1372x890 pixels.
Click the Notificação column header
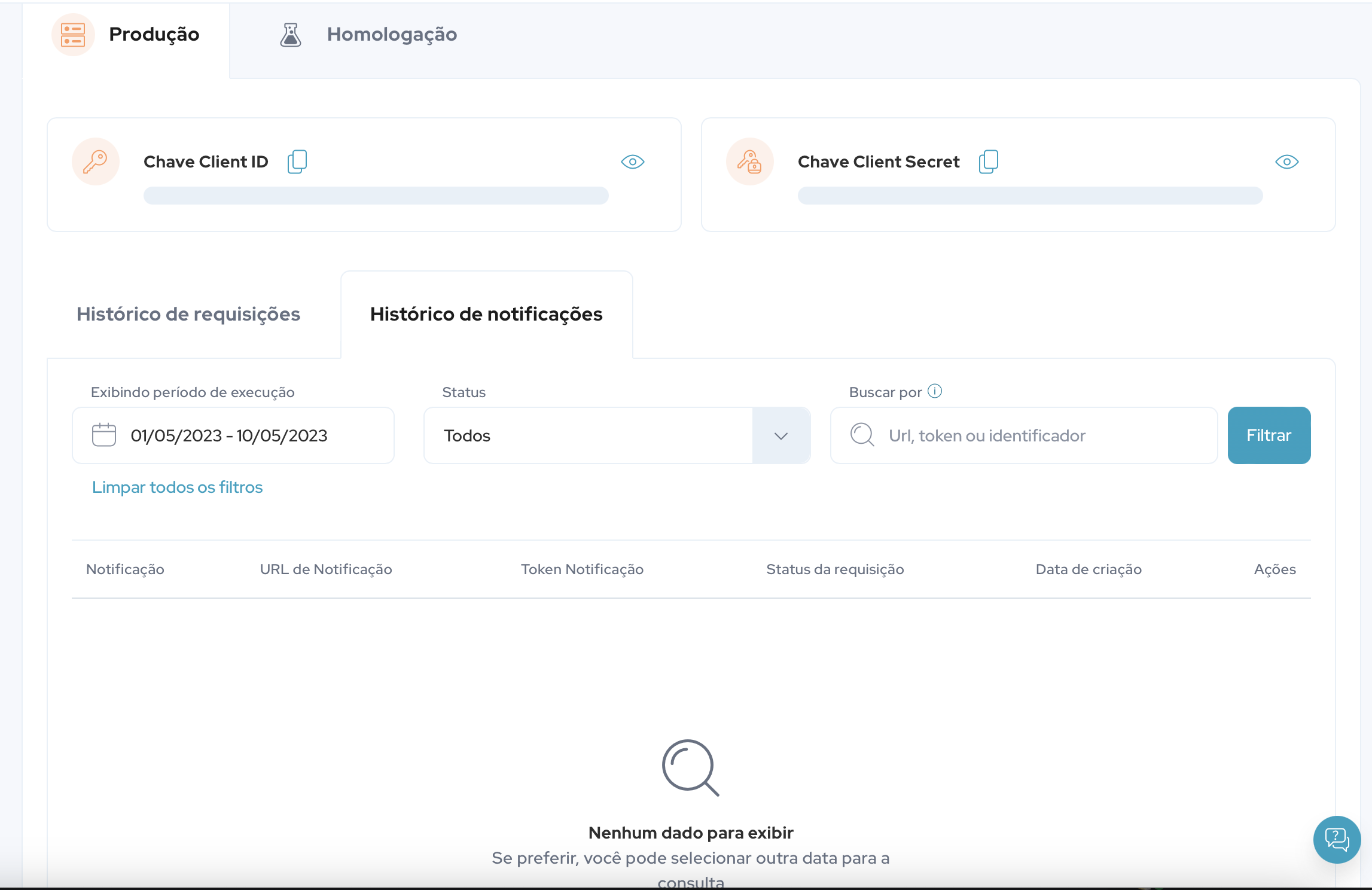(x=125, y=569)
